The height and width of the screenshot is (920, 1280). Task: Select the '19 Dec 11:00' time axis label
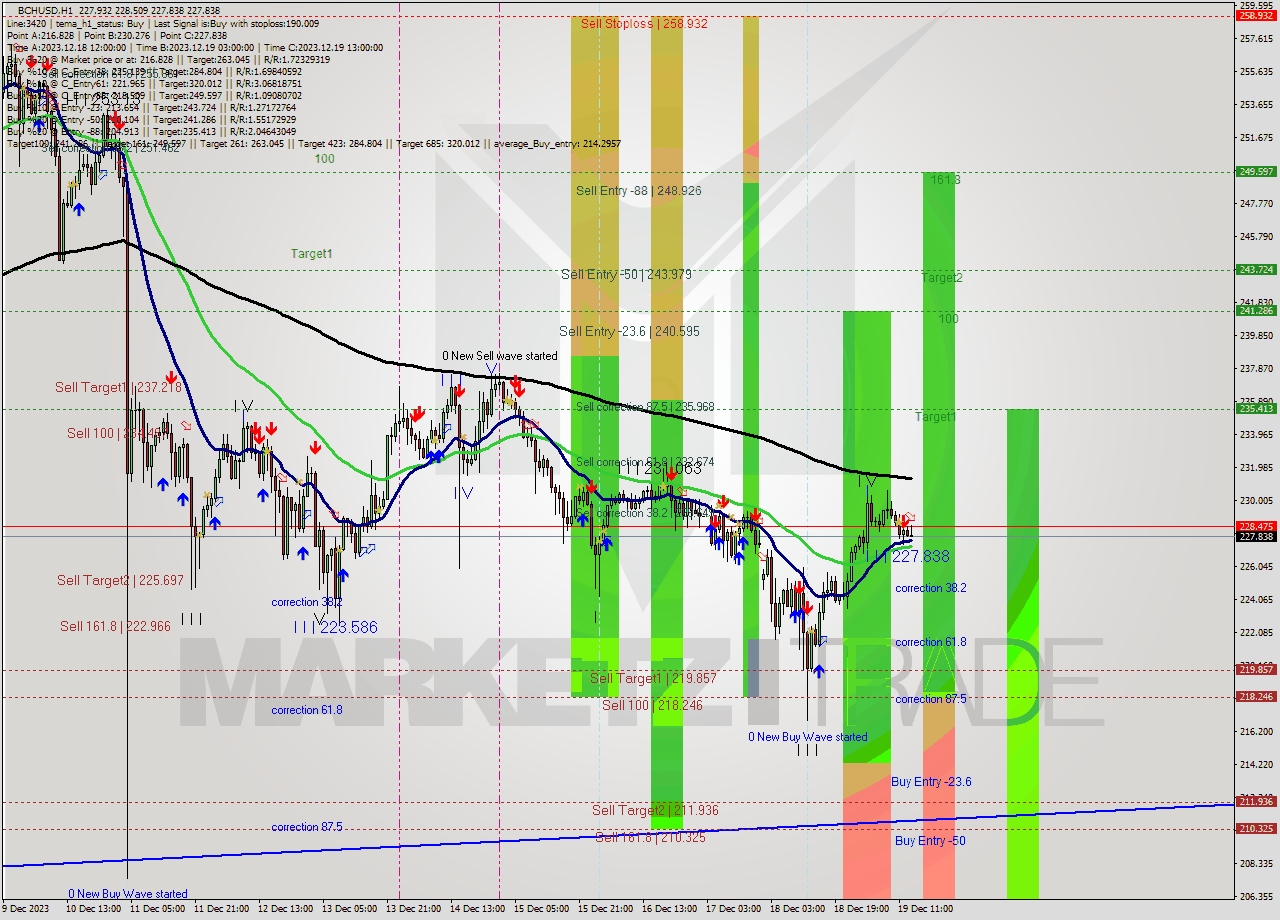[925, 909]
